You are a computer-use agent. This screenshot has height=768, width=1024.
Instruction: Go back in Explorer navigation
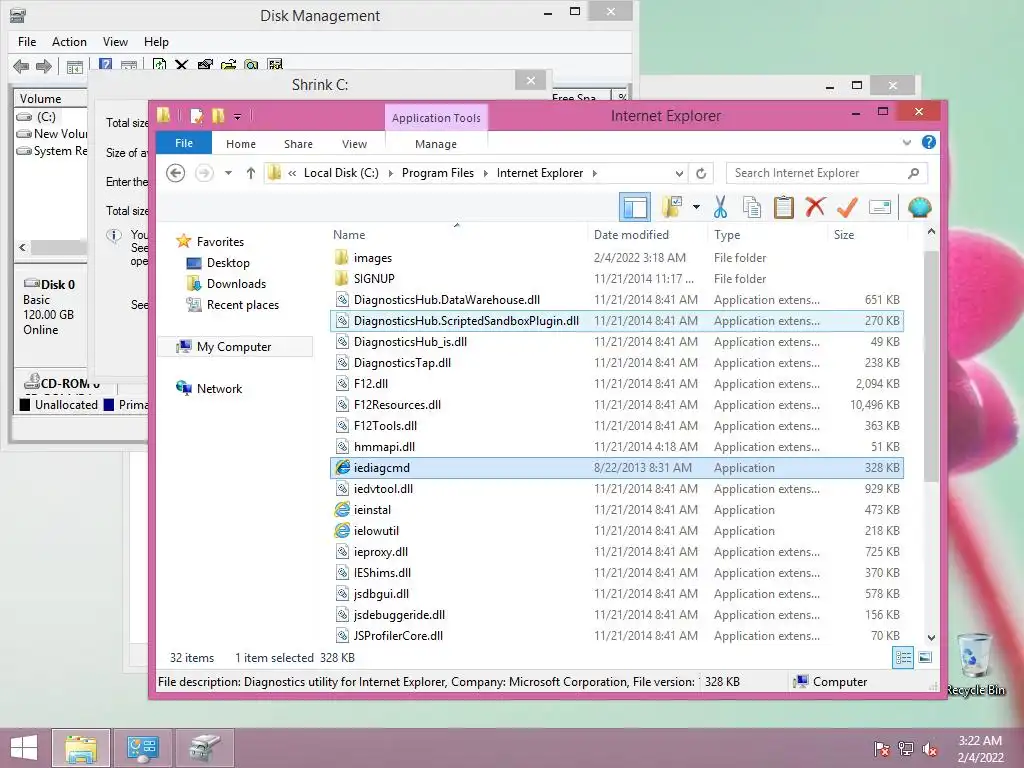point(176,173)
